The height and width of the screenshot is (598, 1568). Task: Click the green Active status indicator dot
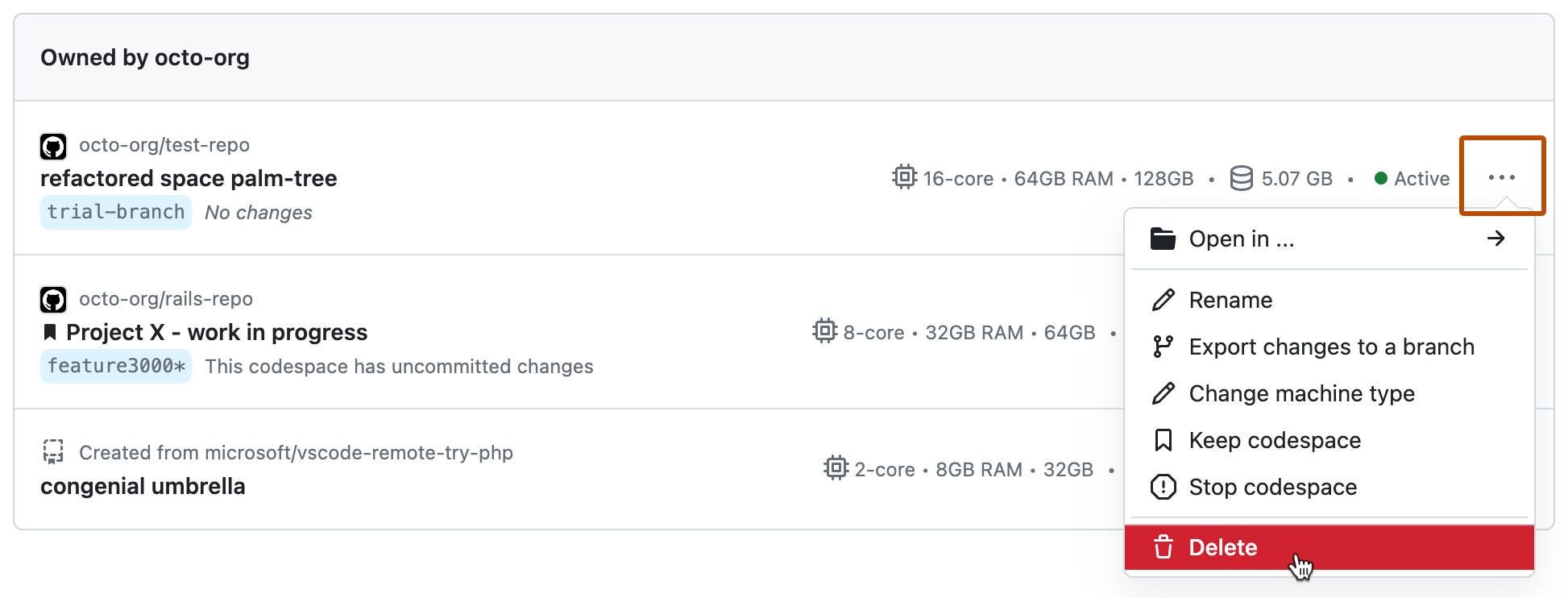(1379, 178)
